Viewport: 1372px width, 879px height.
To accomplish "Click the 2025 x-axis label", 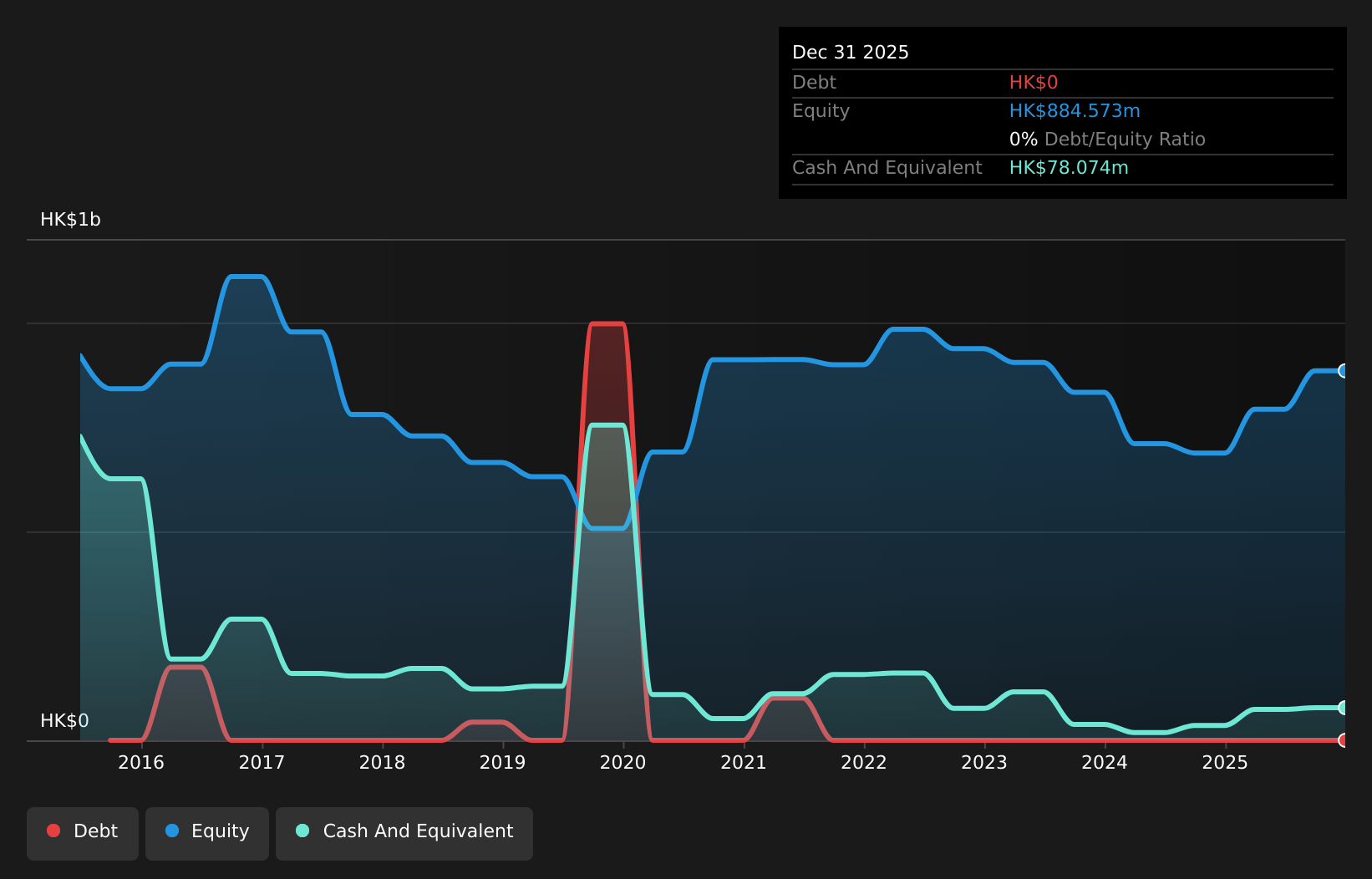I will point(1225,763).
